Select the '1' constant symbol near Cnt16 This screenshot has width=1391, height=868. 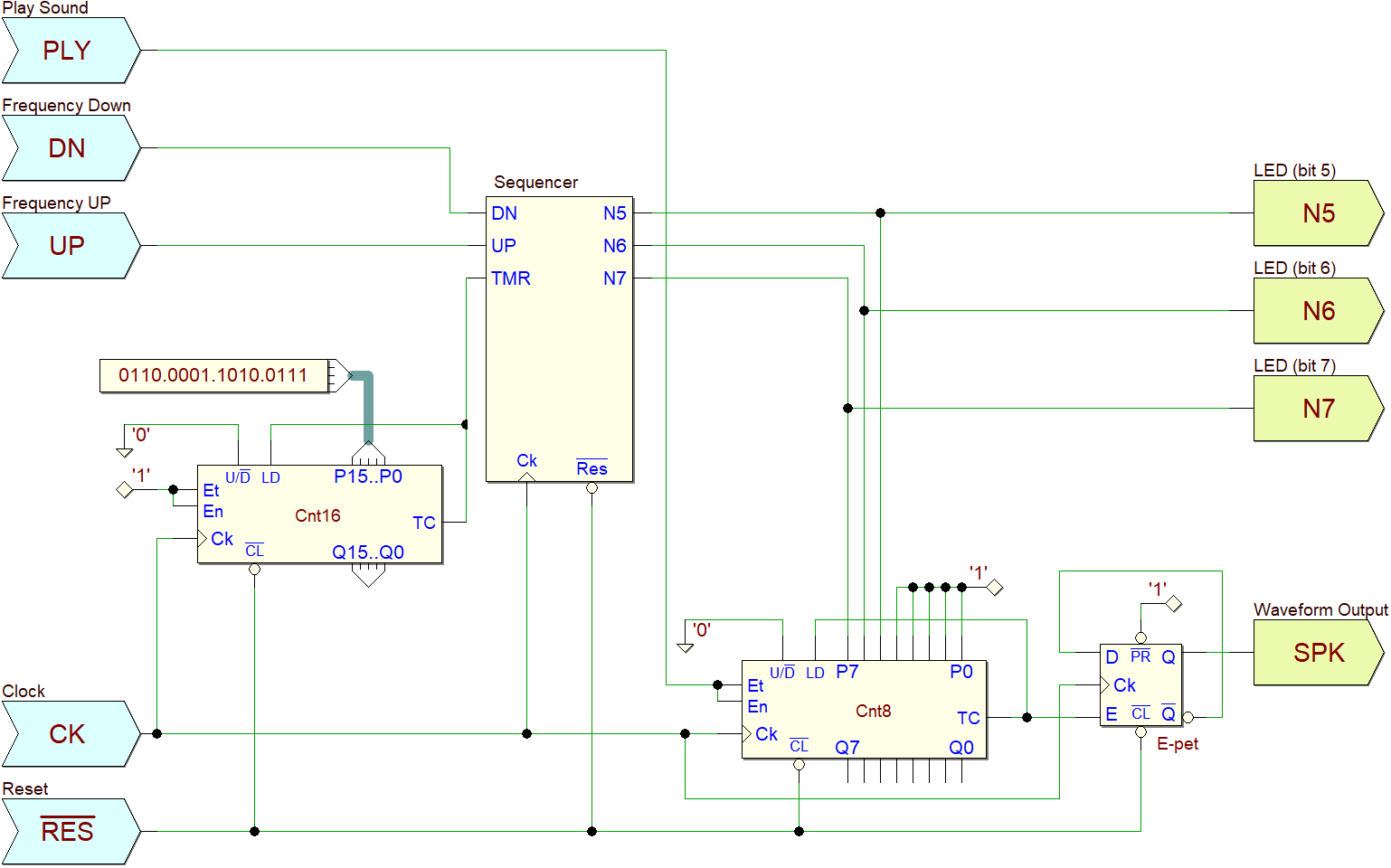(125, 490)
